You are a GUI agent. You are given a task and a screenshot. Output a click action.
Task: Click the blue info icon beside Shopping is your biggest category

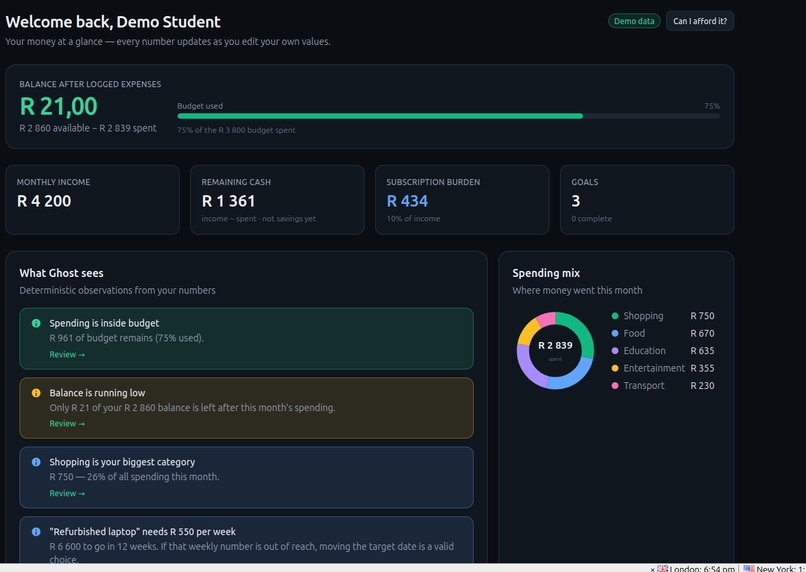tap(36, 462)
